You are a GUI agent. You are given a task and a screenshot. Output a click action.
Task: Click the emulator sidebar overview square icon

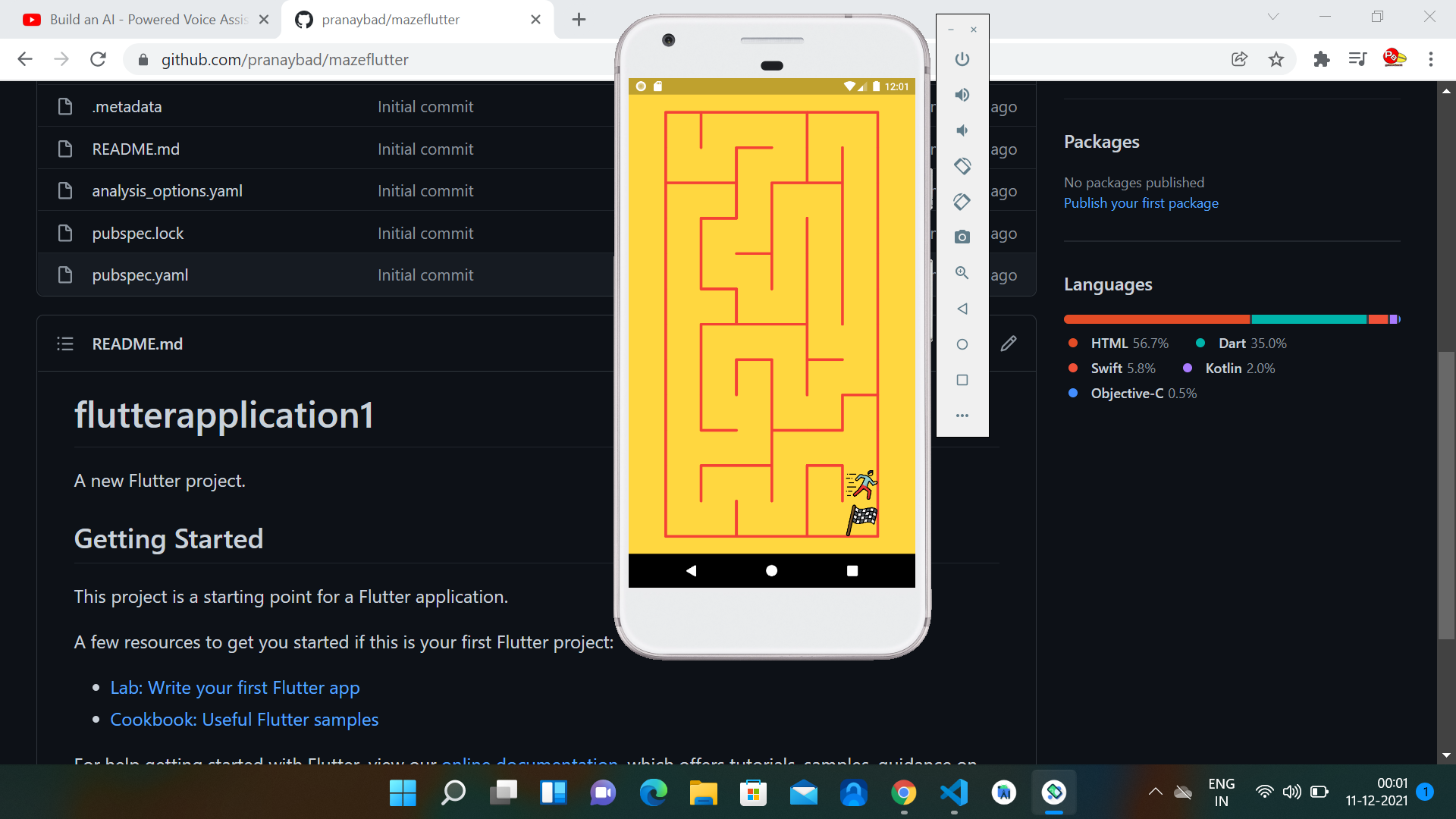[962, 380]
